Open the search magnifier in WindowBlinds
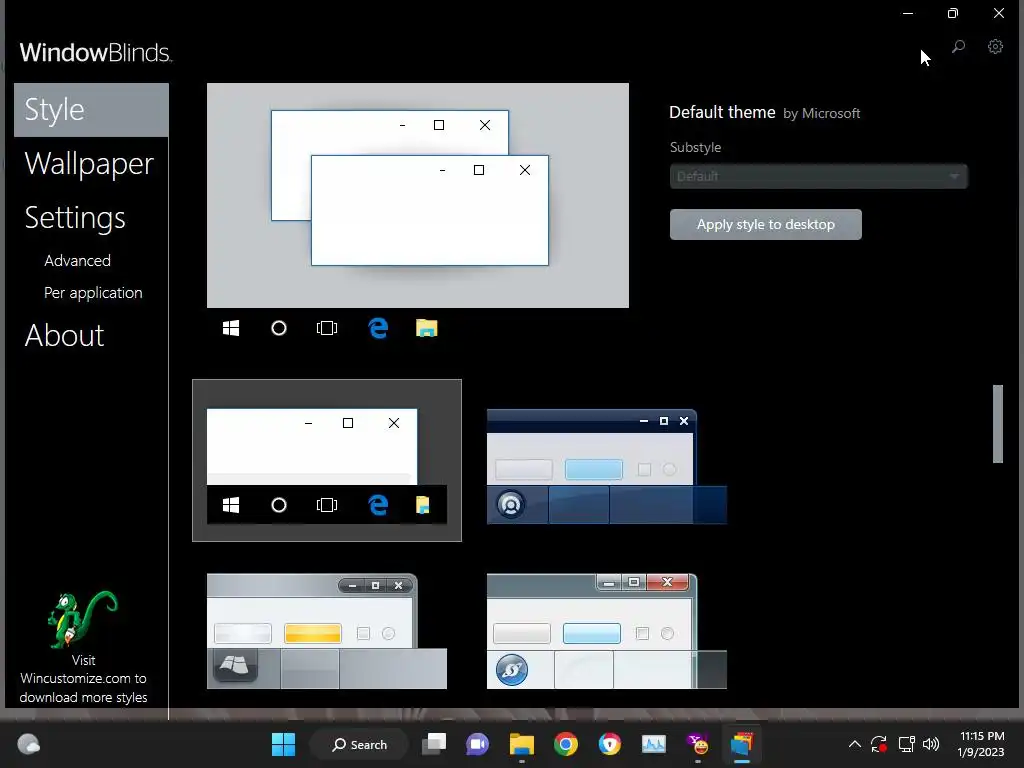Screen dimensions: 1024x768 click(x=958, y=47)
